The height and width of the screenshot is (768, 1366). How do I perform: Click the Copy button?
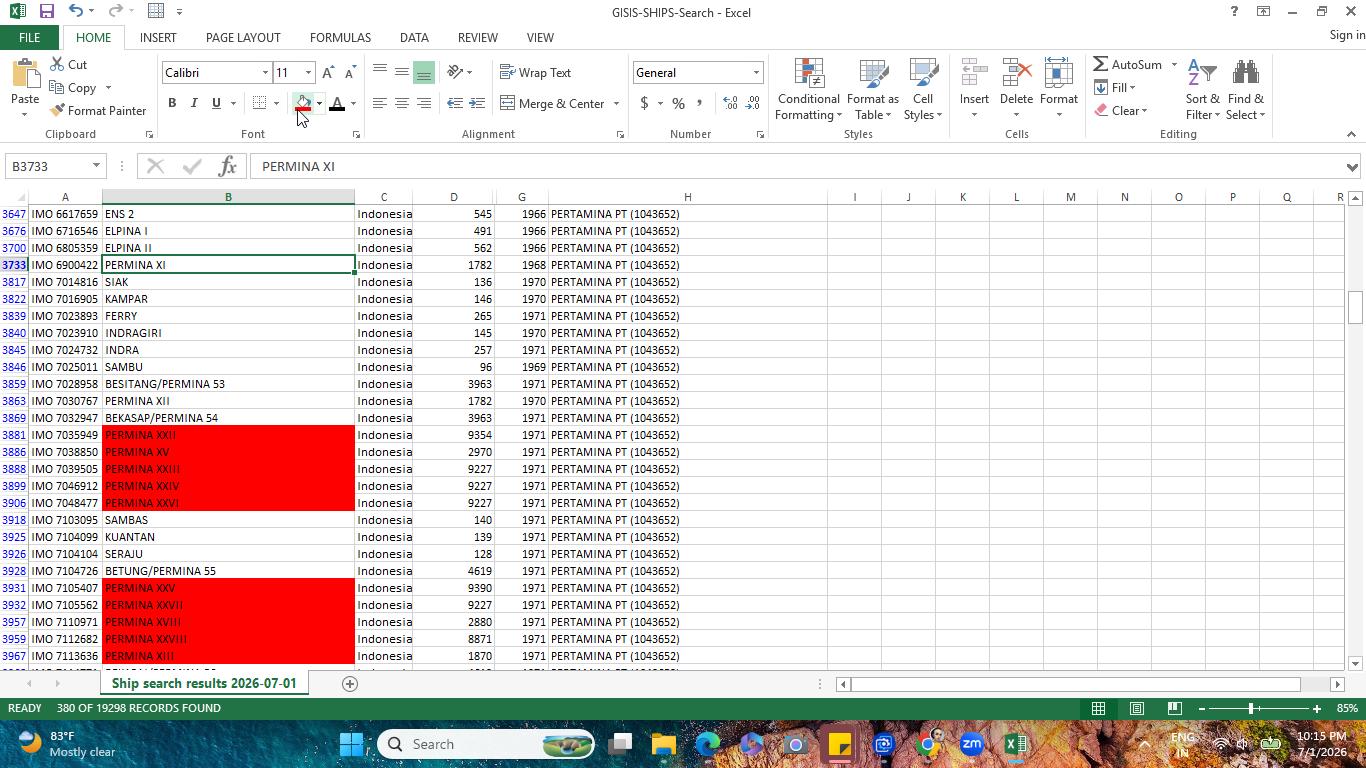coord(73,87)
